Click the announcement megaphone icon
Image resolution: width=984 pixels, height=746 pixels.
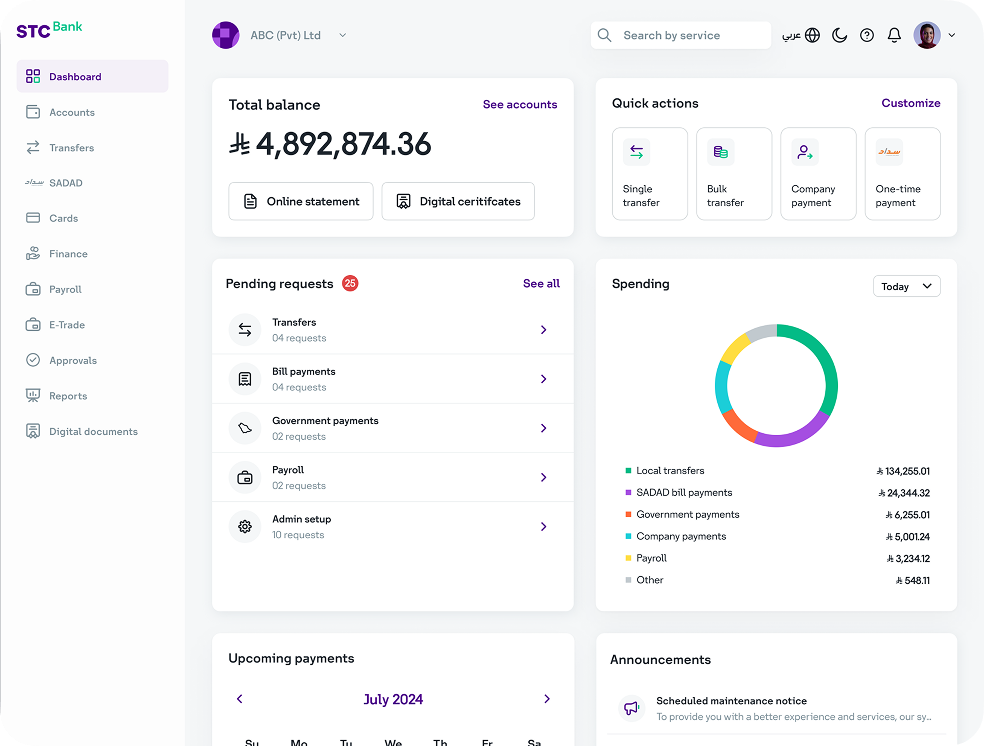[x=631, y=708]
